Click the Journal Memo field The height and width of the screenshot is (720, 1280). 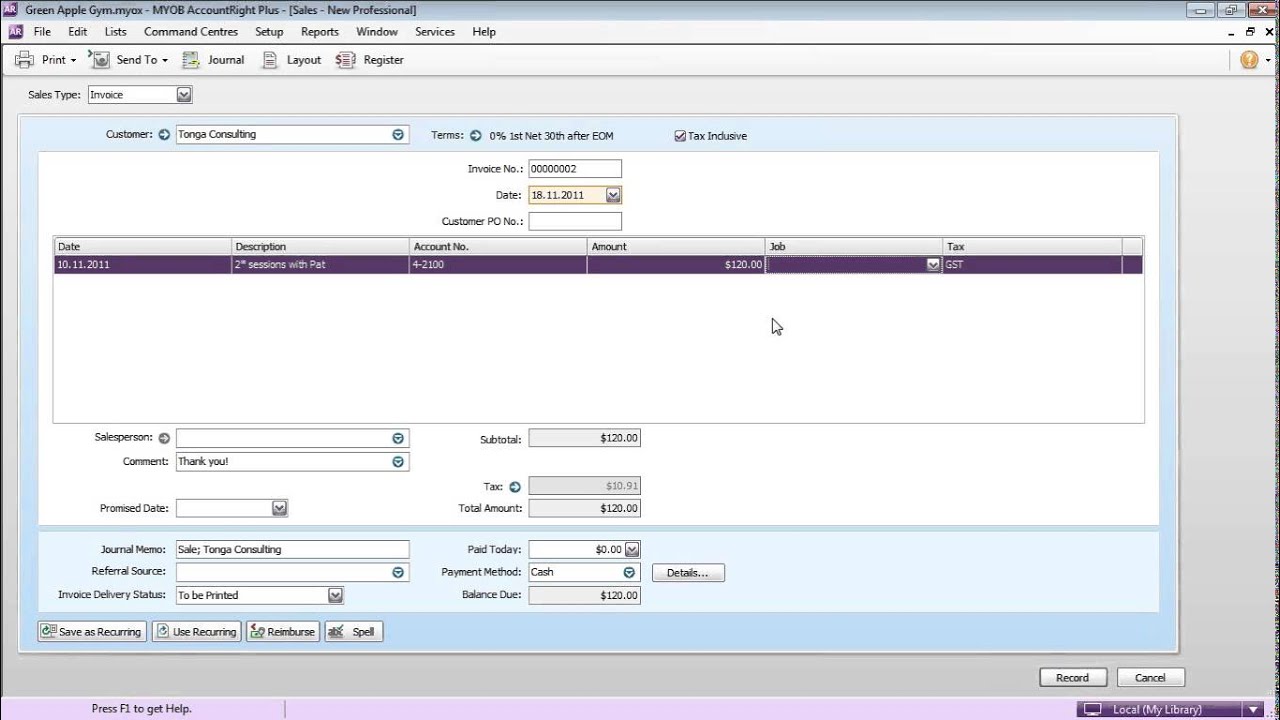pyautogui.click(x=292, y=549)
